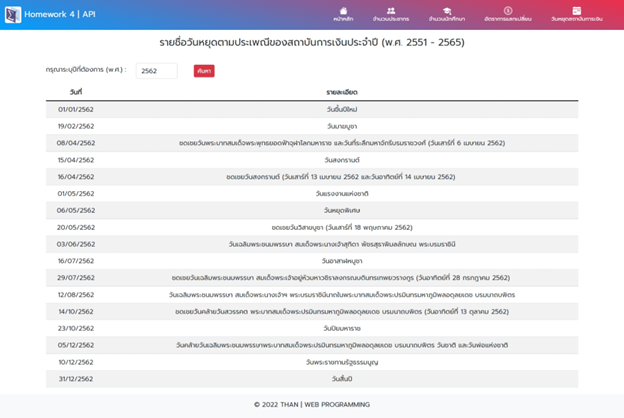The height and width of the screenshot is (418, 624).
Task: Open student count (จำนวนนักศึกษา) graduation cap icon
Action: point(447,11)
